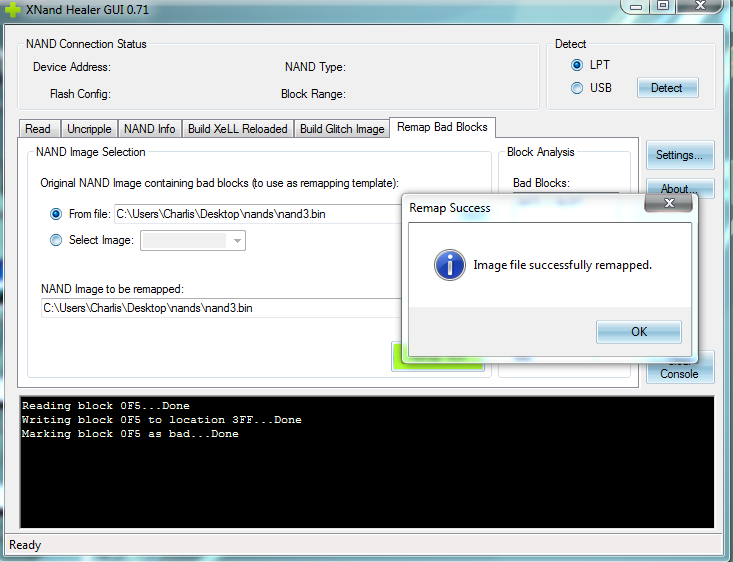The image size is (733, 562).
Task: Click console line 'Writing block 0F5 to location 3FF...Done'
Action: (x=161, y=419)
